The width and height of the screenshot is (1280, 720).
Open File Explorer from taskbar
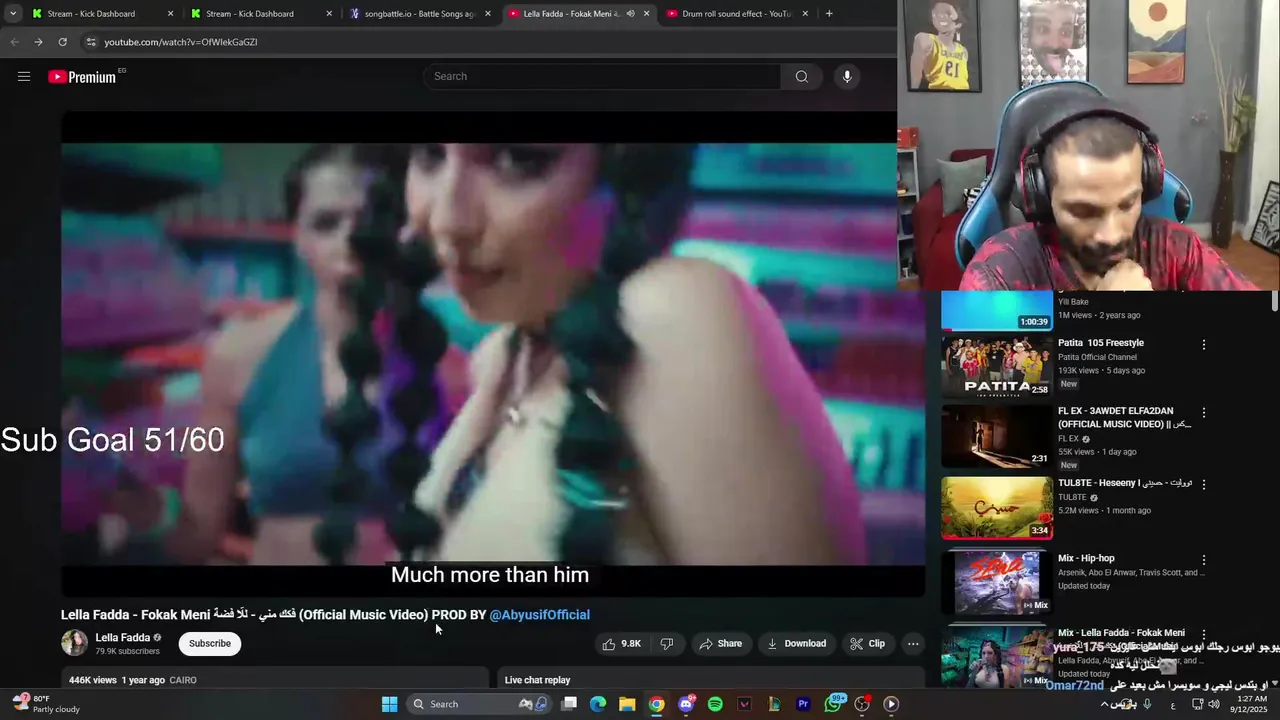click(627, 704)
